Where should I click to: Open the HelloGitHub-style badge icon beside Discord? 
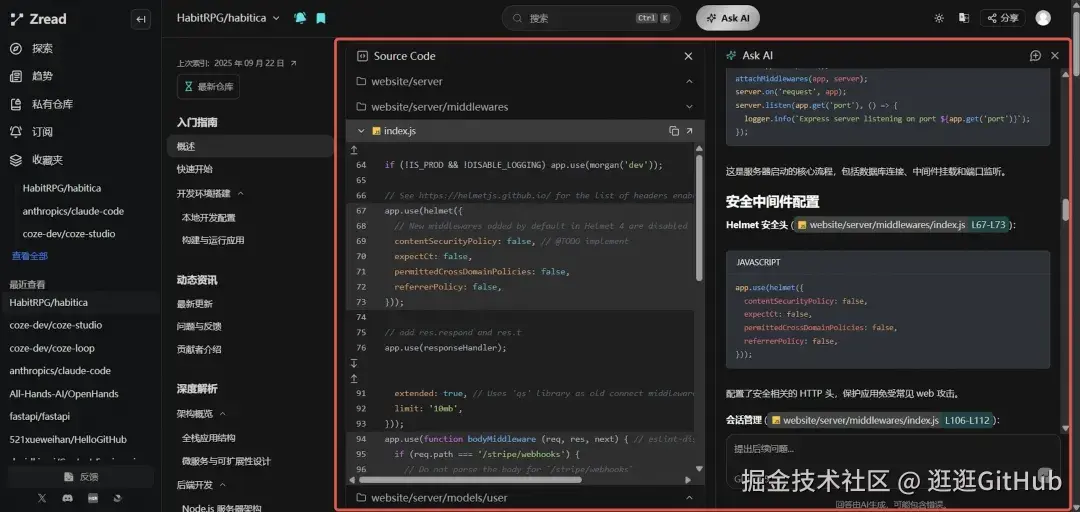(93, 498)
